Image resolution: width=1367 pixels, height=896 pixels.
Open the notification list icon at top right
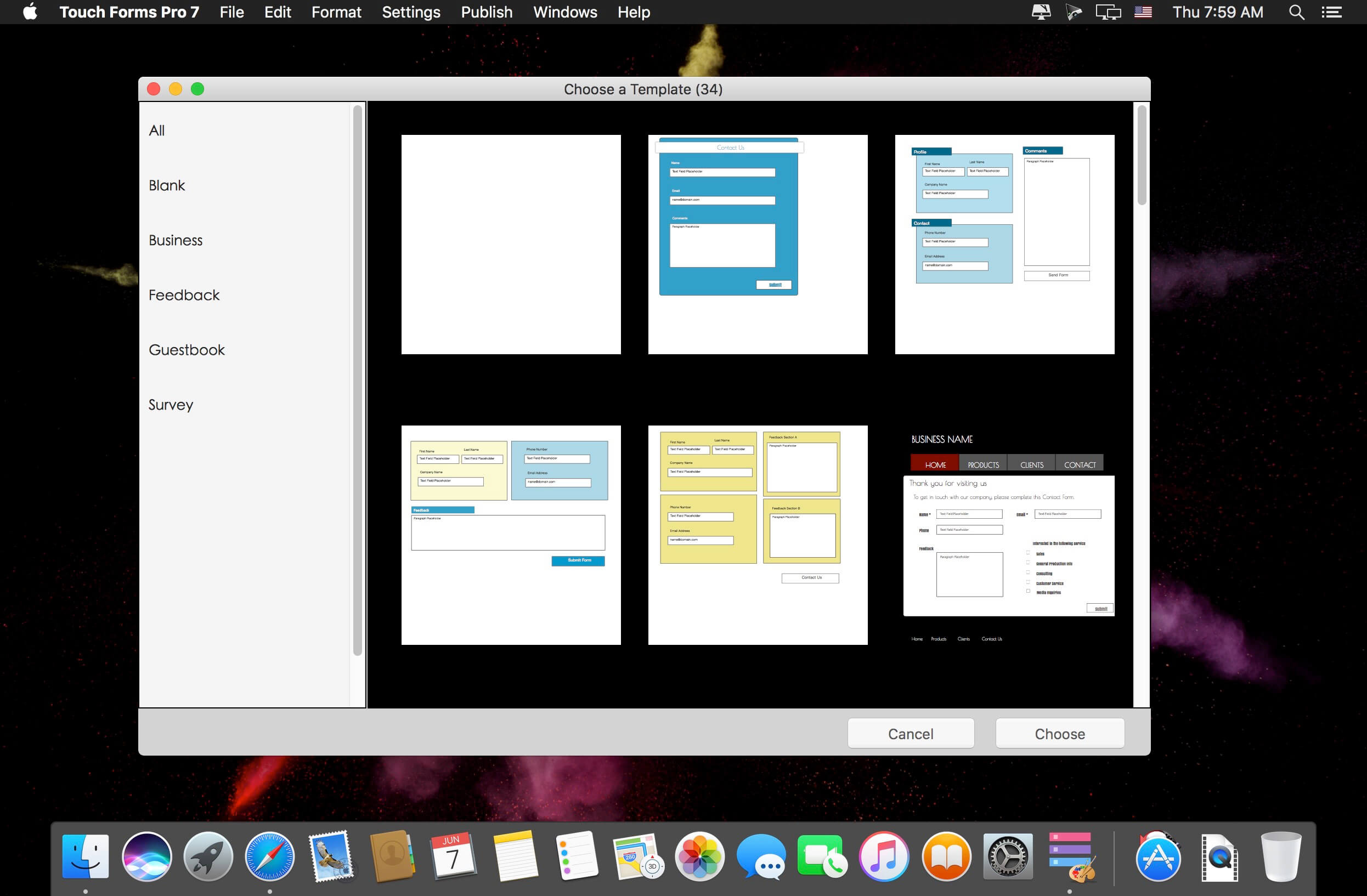tap(1331, 12)
